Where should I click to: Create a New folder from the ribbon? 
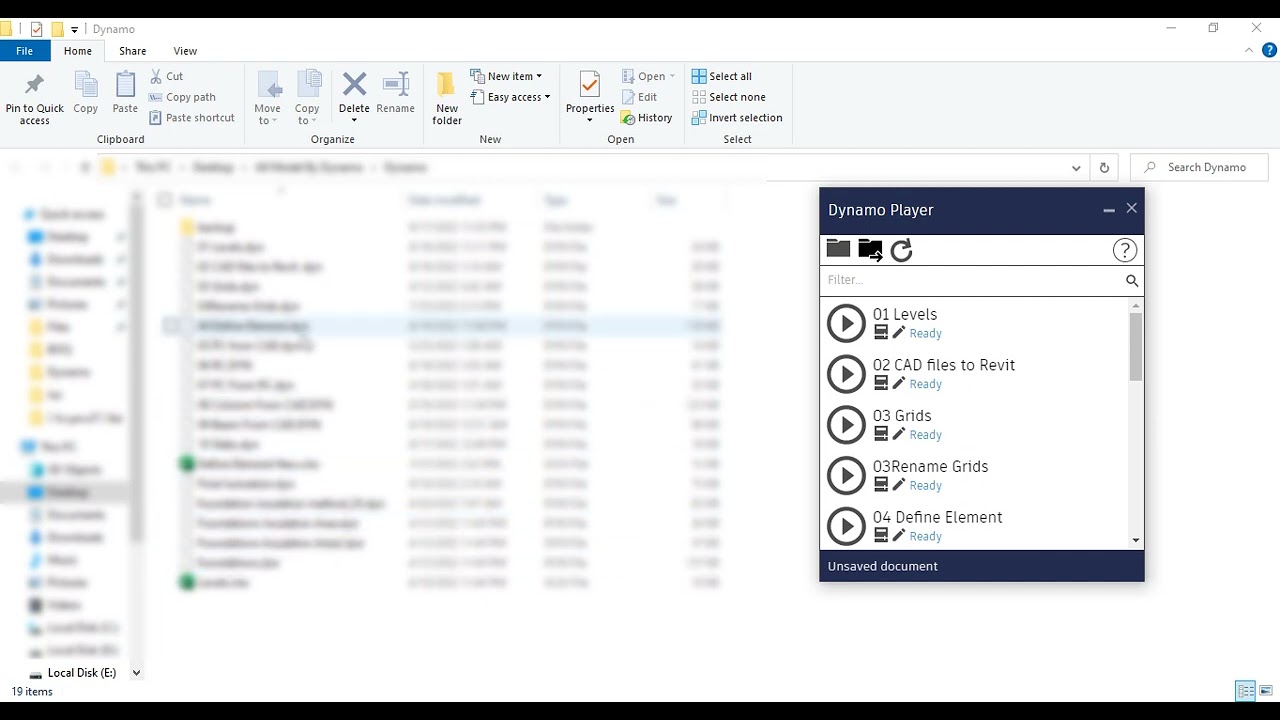[x=447, y=98]
